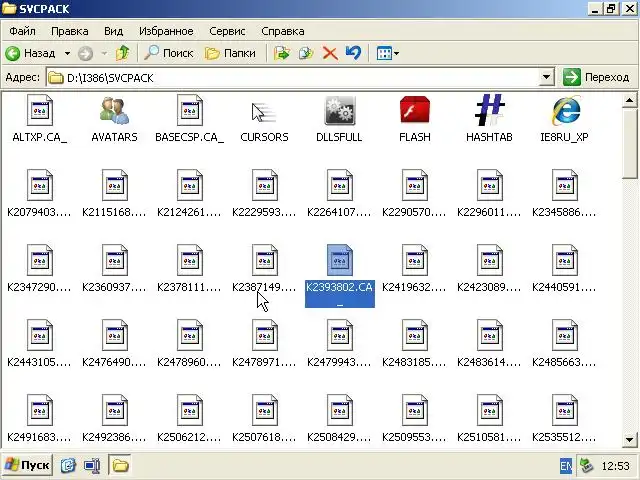Click the red Delete X icon

[330, 53]
